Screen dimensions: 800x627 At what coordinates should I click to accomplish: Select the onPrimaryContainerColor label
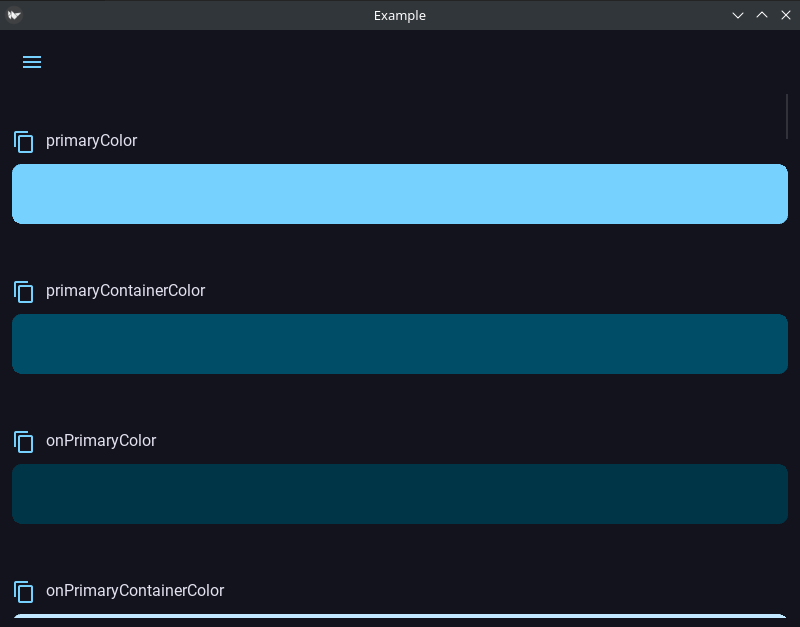point(135,591)
